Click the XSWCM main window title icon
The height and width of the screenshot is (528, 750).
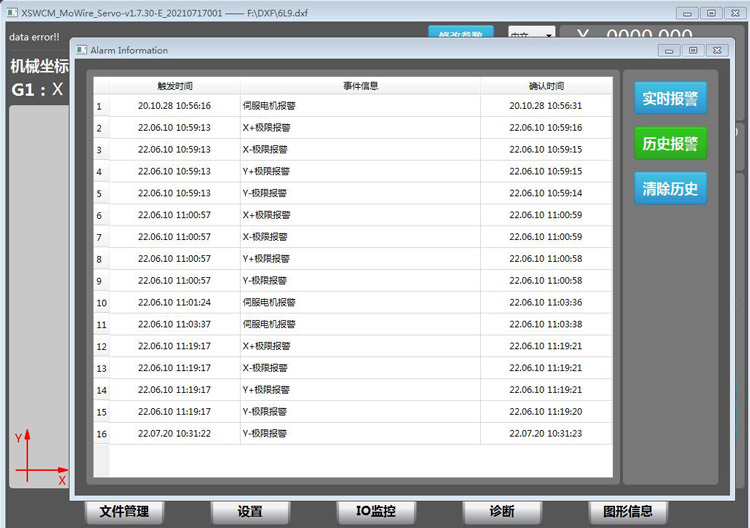(12, 12)
